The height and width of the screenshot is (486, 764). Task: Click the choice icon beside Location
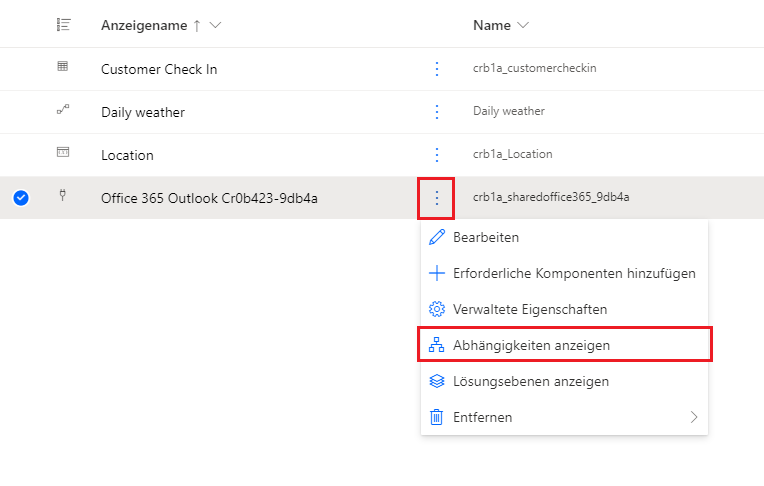pos(63,152)
